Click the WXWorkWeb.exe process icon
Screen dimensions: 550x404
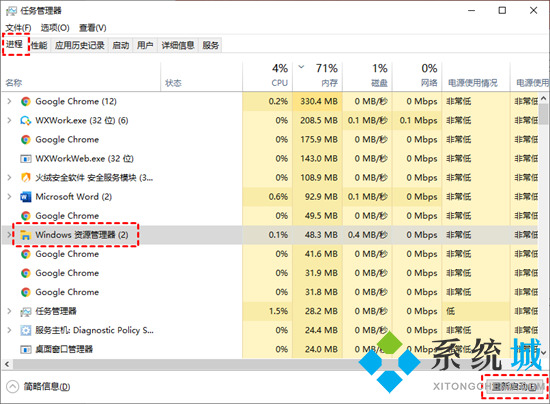click(x=26, y=159)
